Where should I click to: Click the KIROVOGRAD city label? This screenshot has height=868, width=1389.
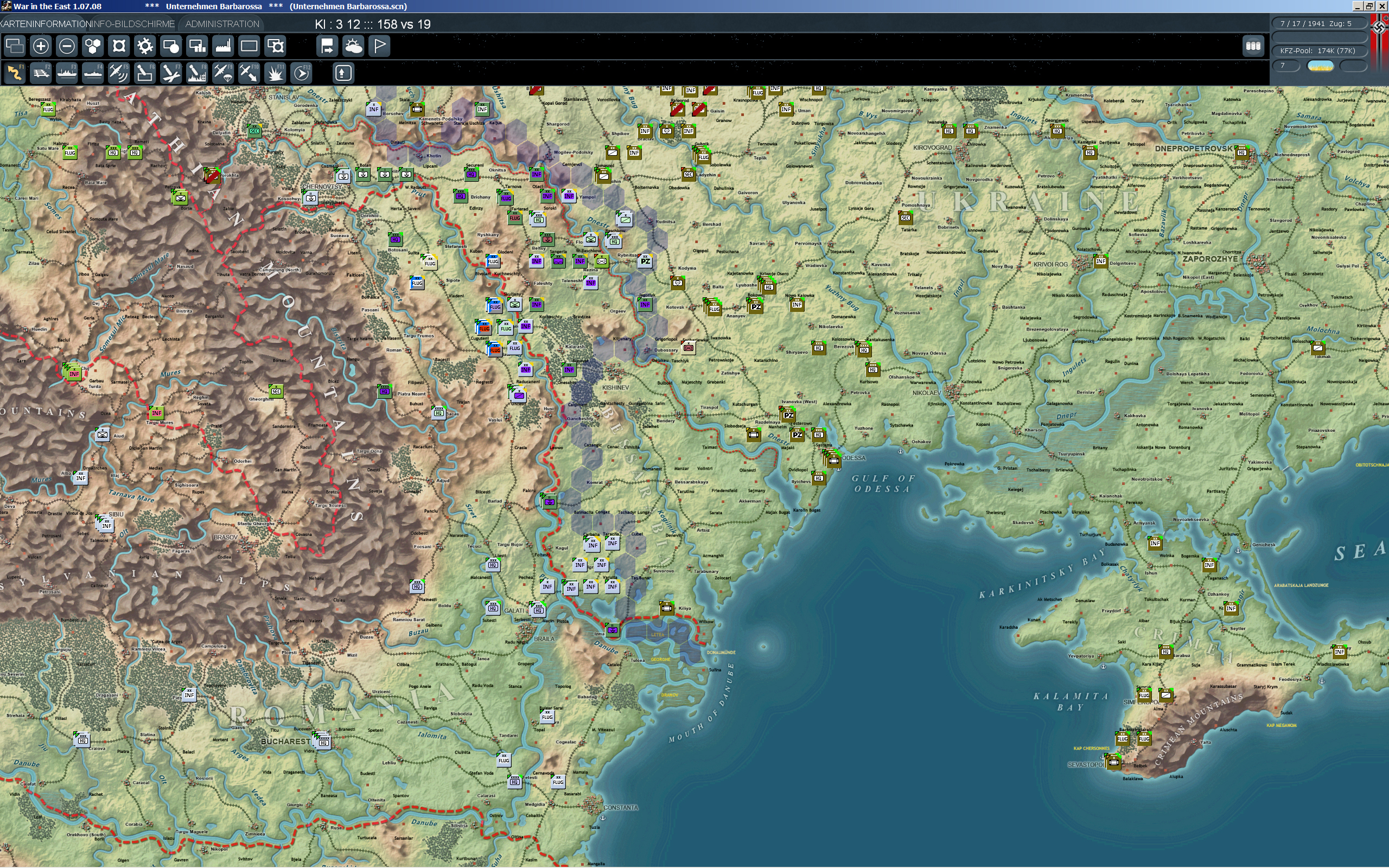(932, 148)
